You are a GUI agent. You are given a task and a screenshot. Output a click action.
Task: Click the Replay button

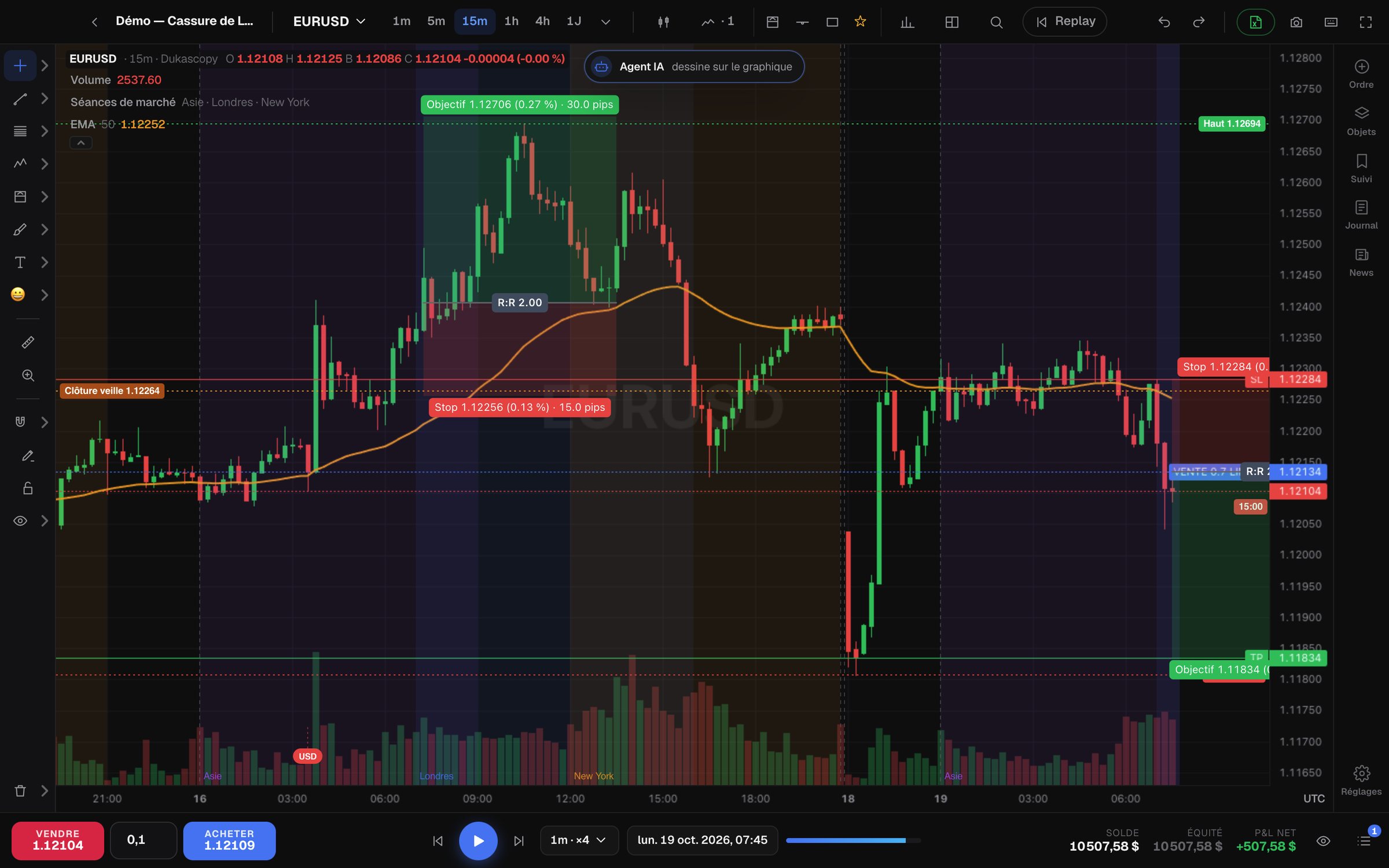(1065, 21)
